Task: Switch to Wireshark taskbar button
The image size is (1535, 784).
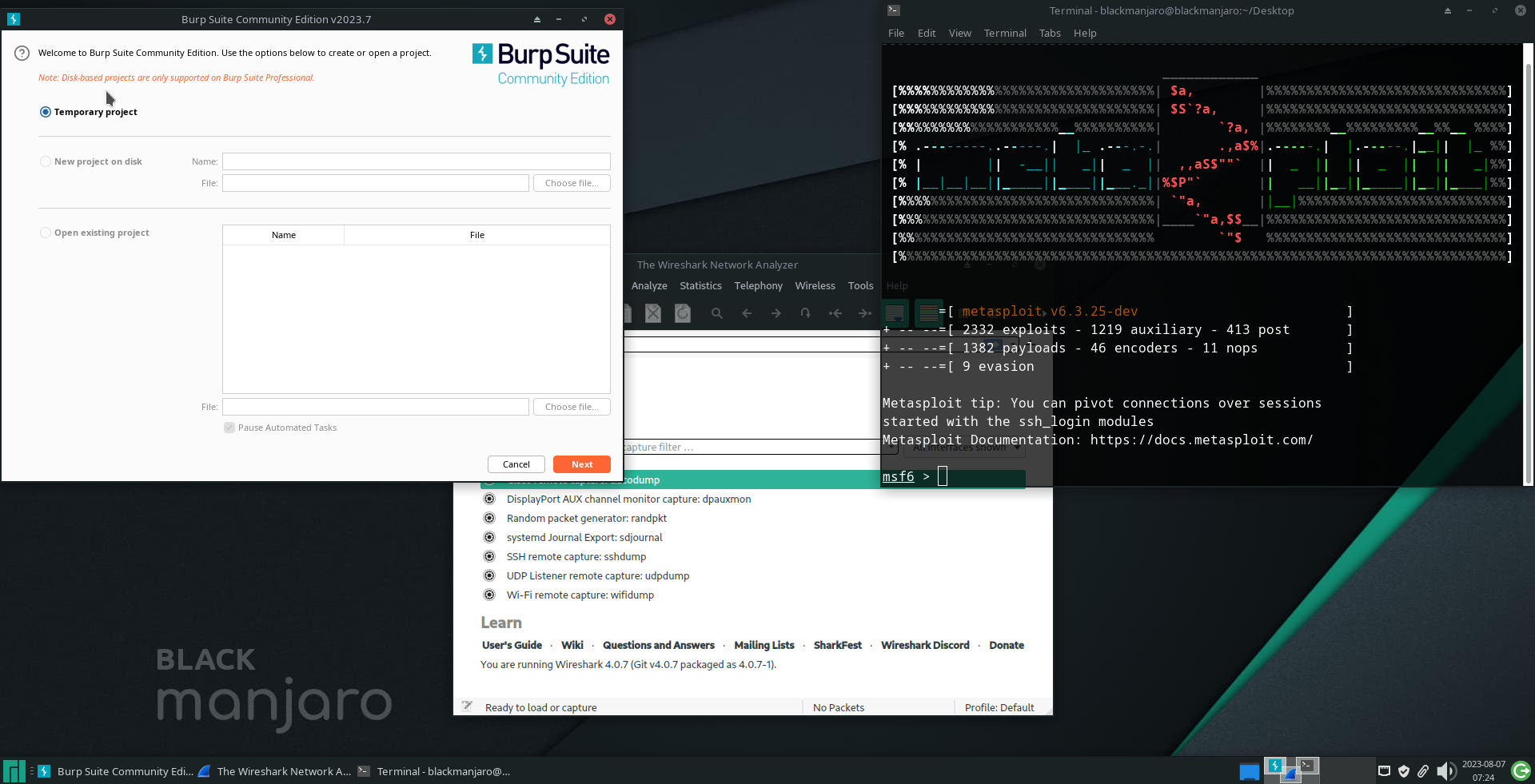Action: click(x=274, y=771)
